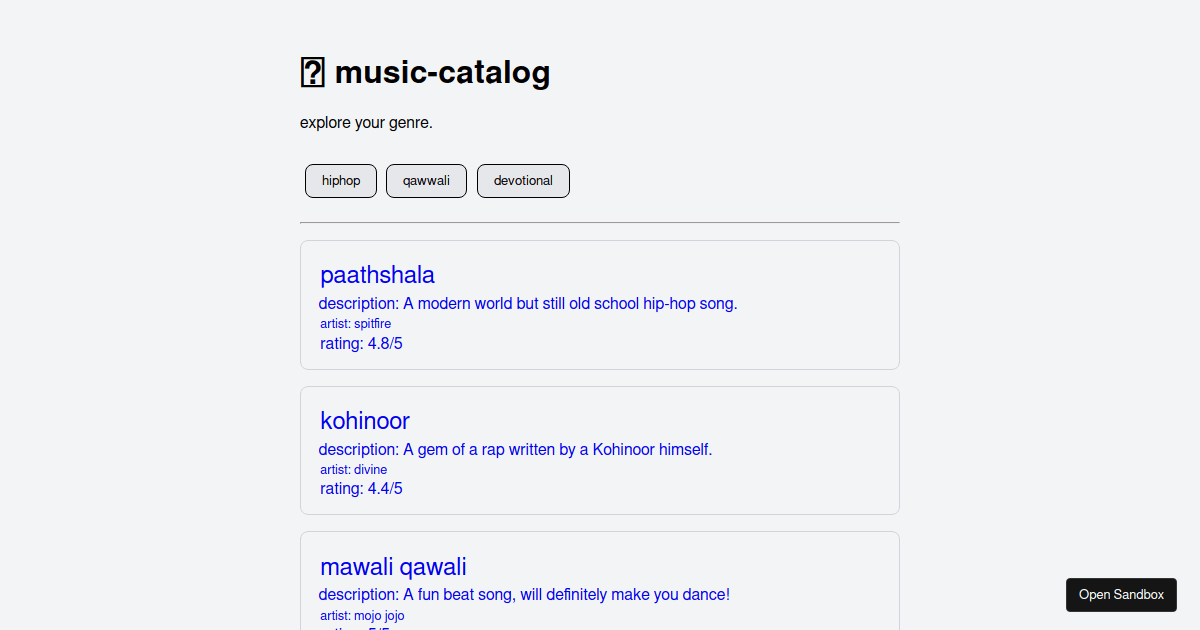Open the paathshala song entry
This screenshot has width=1200, height=630.
(x=377, y=274)
